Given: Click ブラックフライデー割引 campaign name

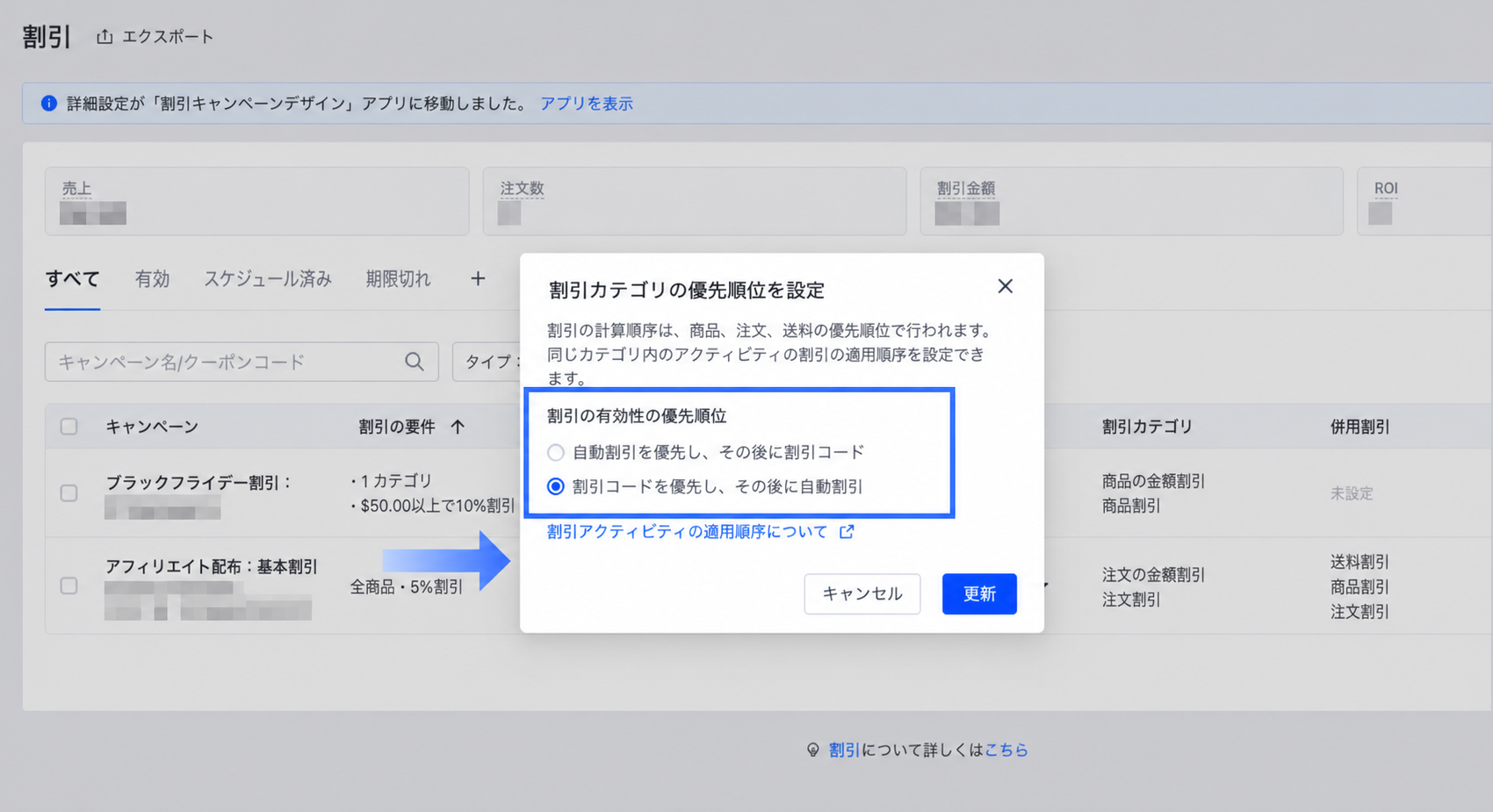Looking at the screenshot, I should coord(198,483).
